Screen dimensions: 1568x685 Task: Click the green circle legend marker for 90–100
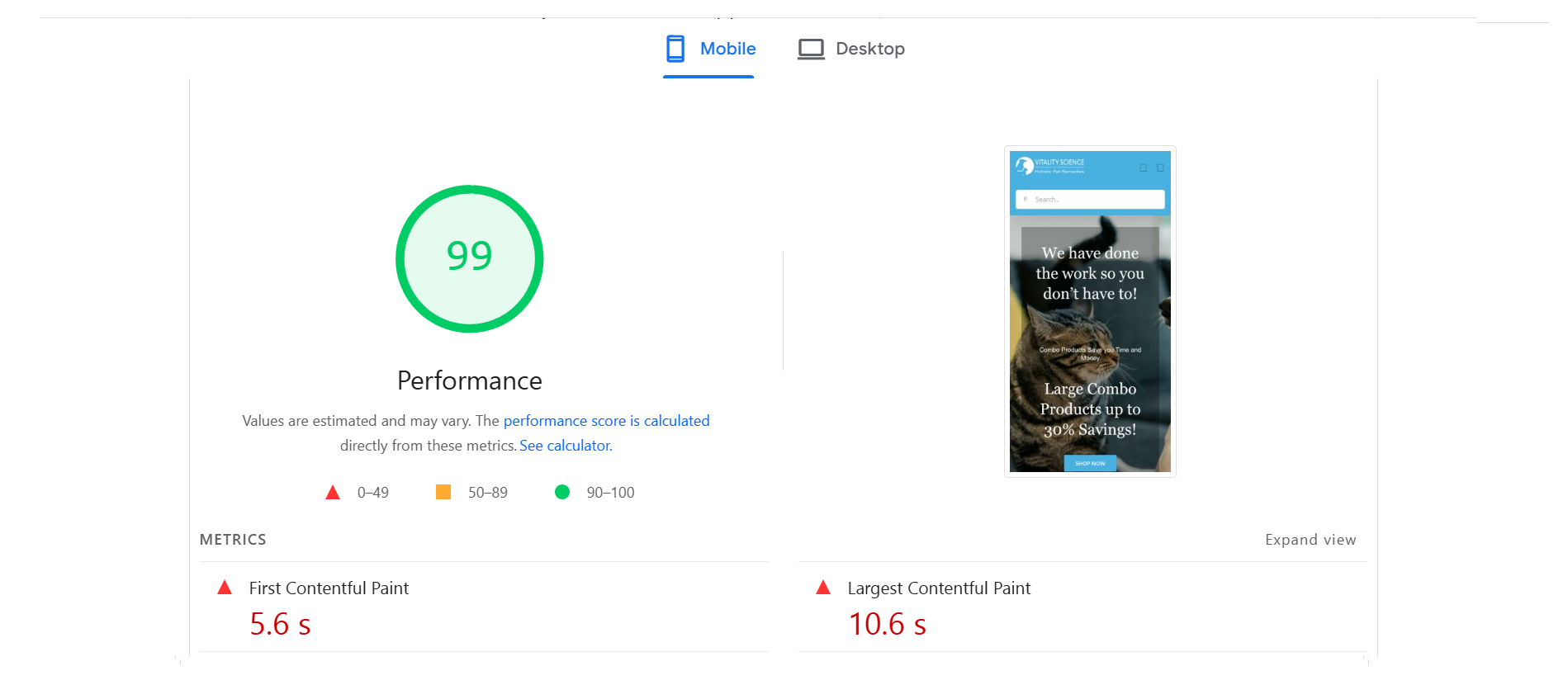tap(562, 492)
